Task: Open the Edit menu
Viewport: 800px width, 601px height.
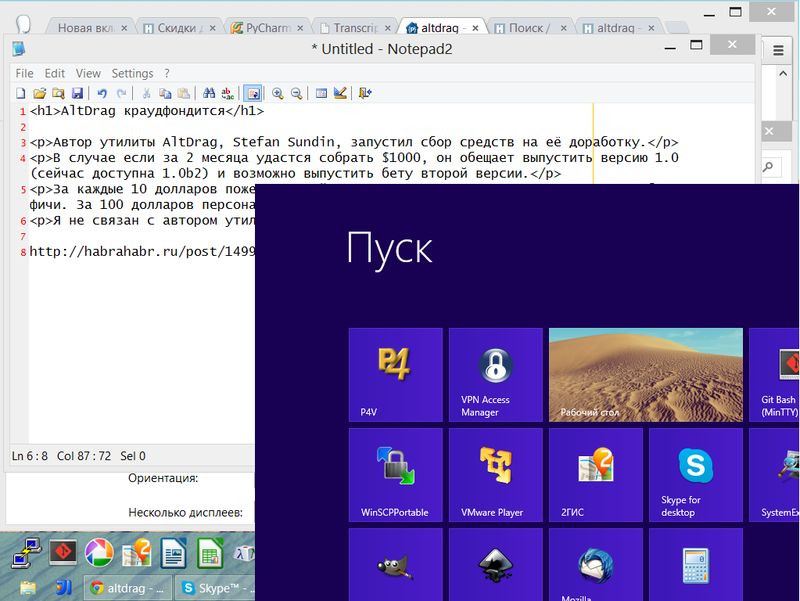Action: tap(55, 73)
